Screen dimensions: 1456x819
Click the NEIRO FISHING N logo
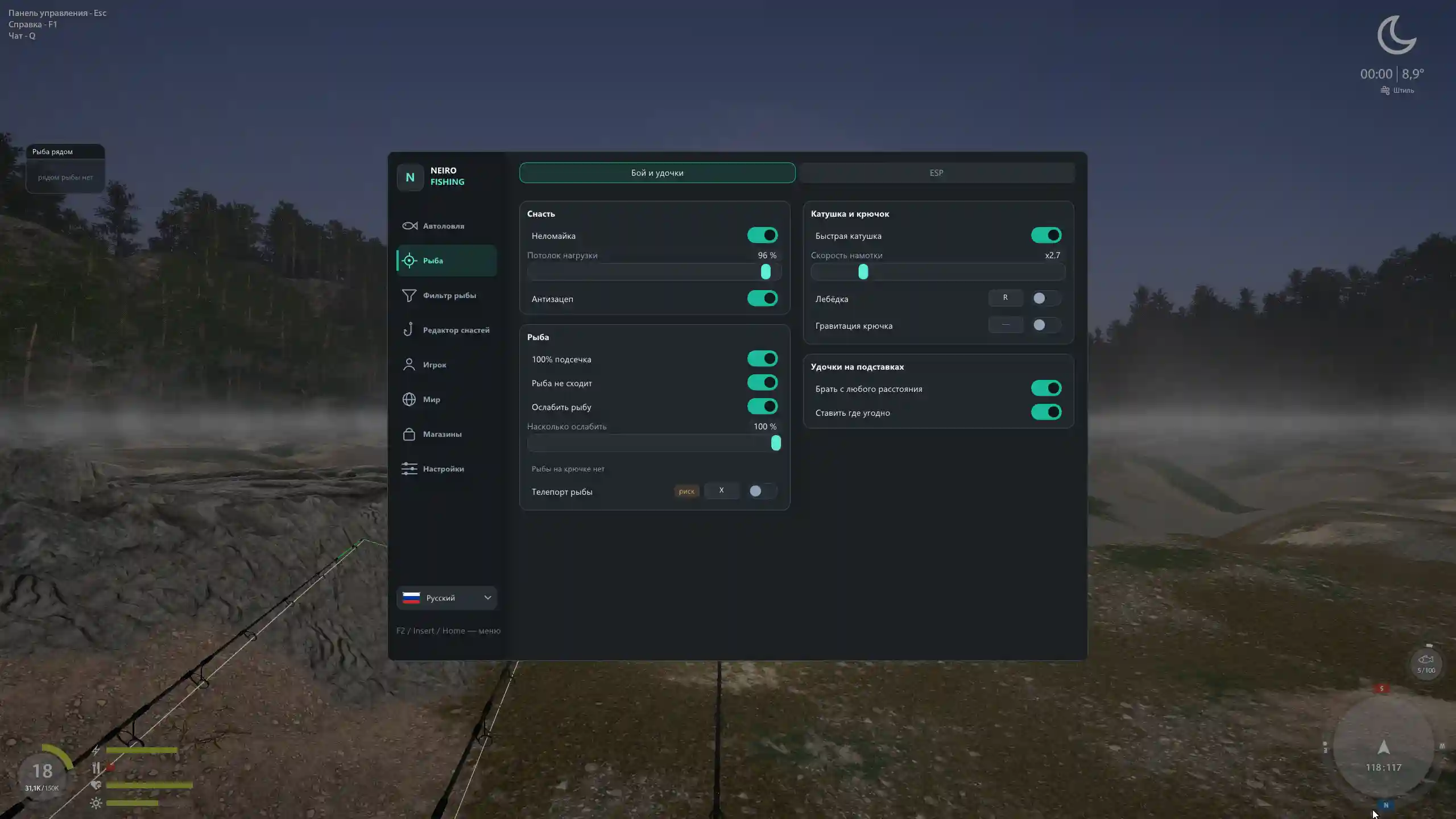[410, 177]
